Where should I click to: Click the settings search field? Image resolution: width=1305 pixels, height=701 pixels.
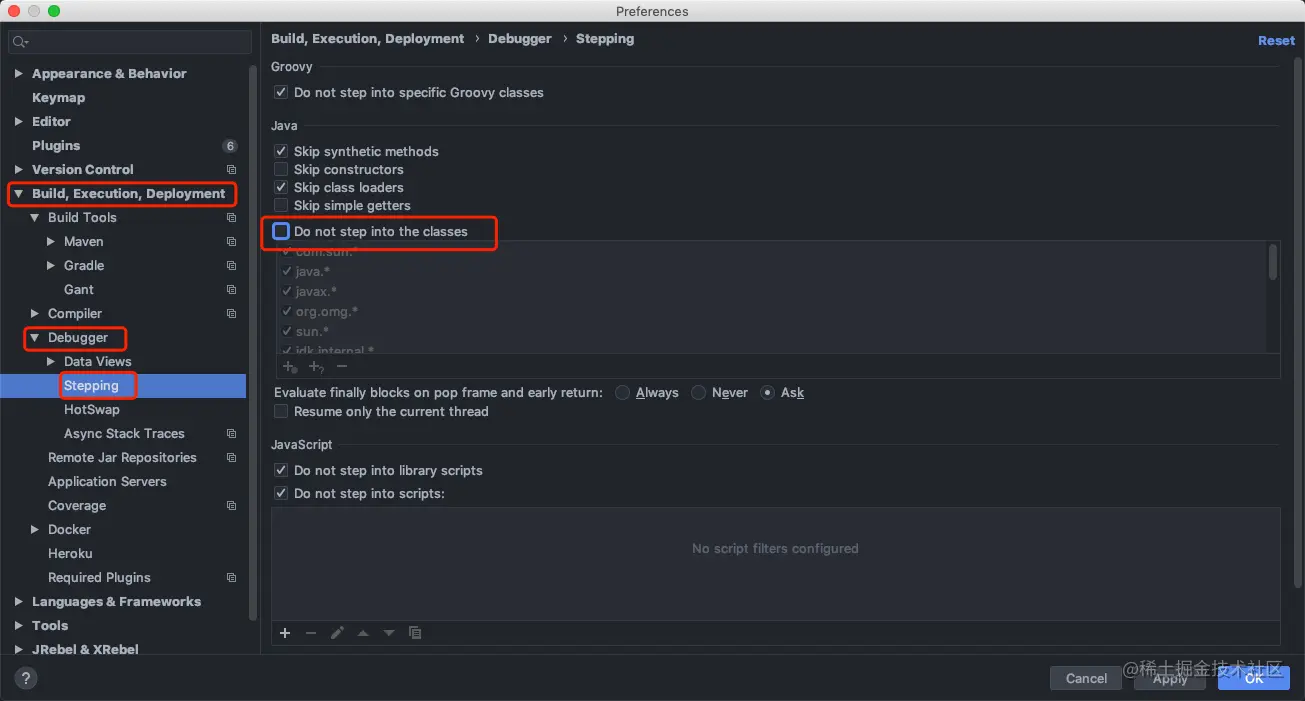pyautogui.click(x=130, y=42)
